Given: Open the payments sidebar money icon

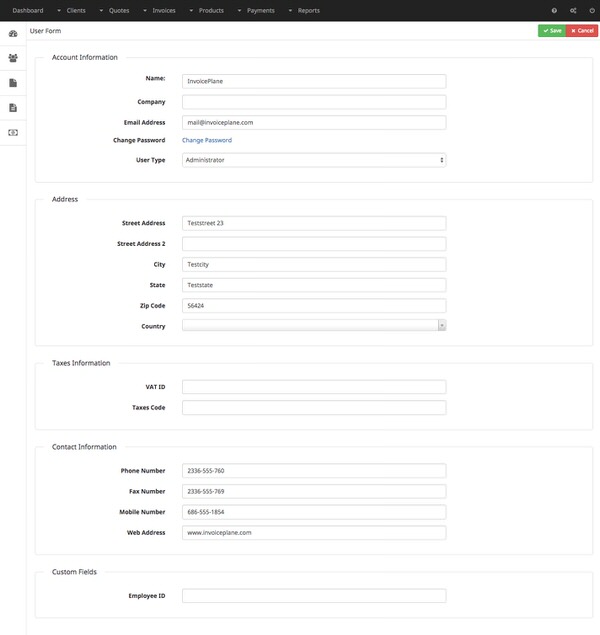Looking at the screenshot, I should (13, 132).
